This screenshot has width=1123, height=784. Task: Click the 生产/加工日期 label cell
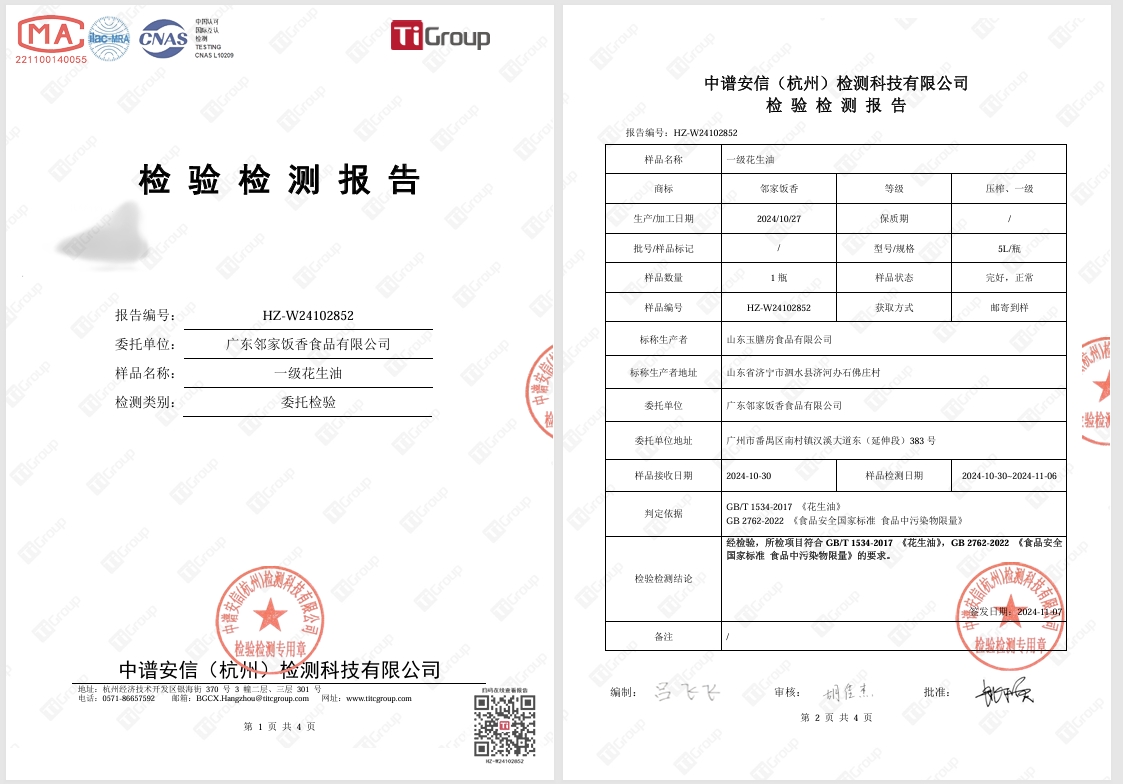pos(663,219)
